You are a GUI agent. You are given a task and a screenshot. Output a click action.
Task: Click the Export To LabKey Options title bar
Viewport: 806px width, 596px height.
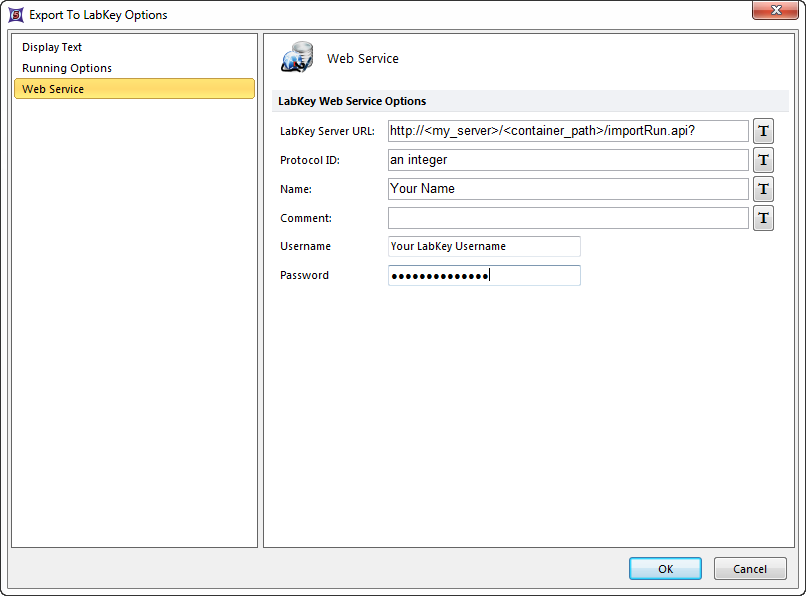(x=400, y=15)
